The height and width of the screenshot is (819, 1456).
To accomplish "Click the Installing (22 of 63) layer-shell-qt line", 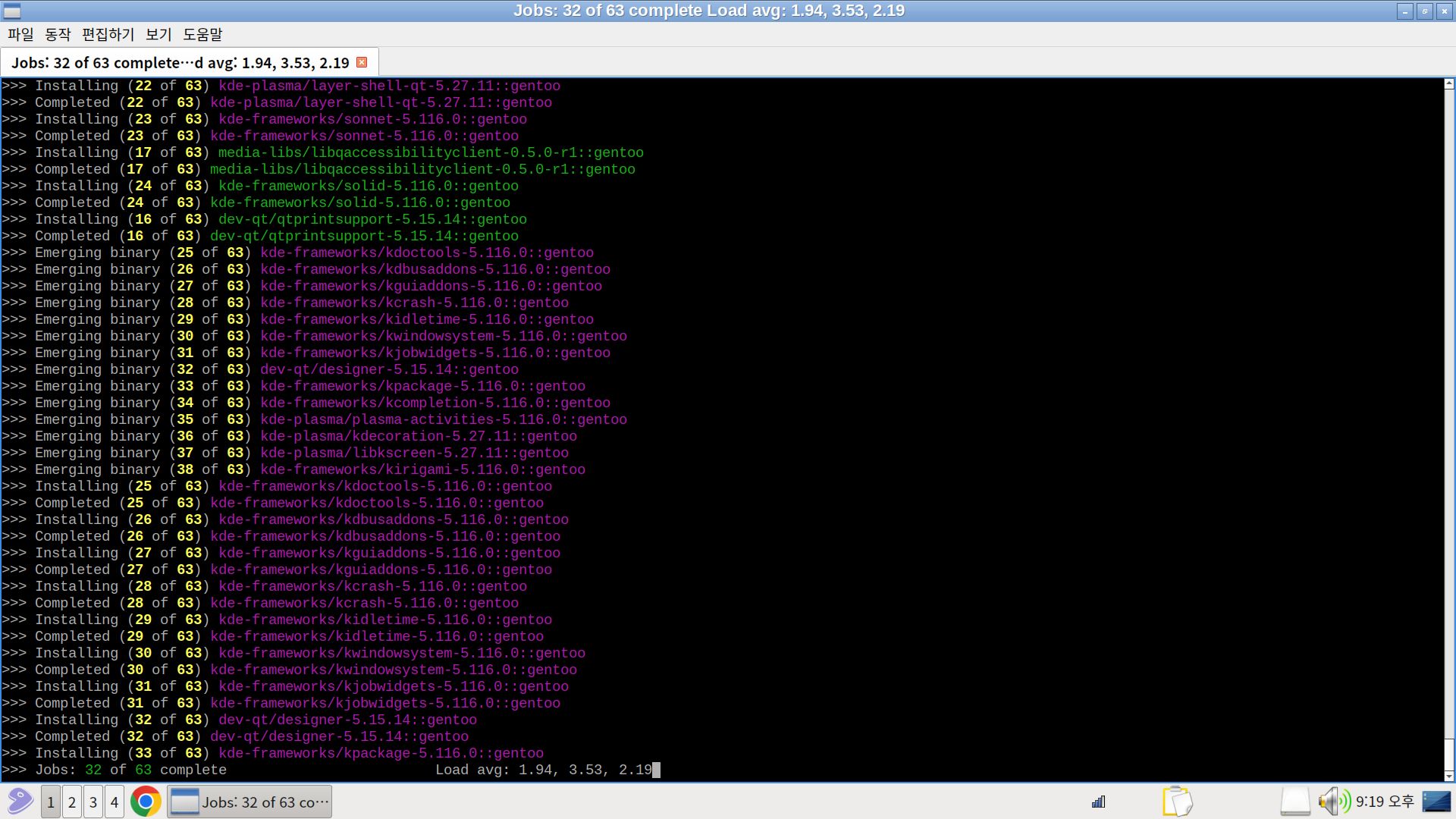I will point(281,86).
